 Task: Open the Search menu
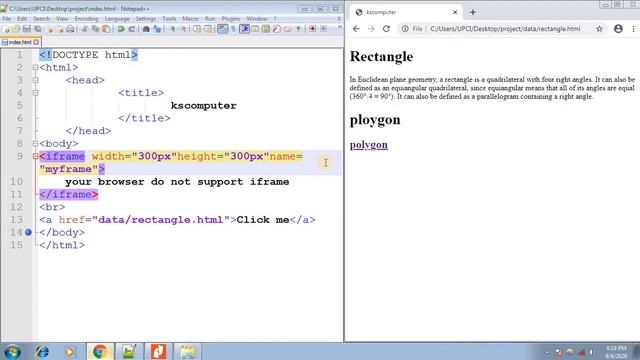[x=41, y=19]
